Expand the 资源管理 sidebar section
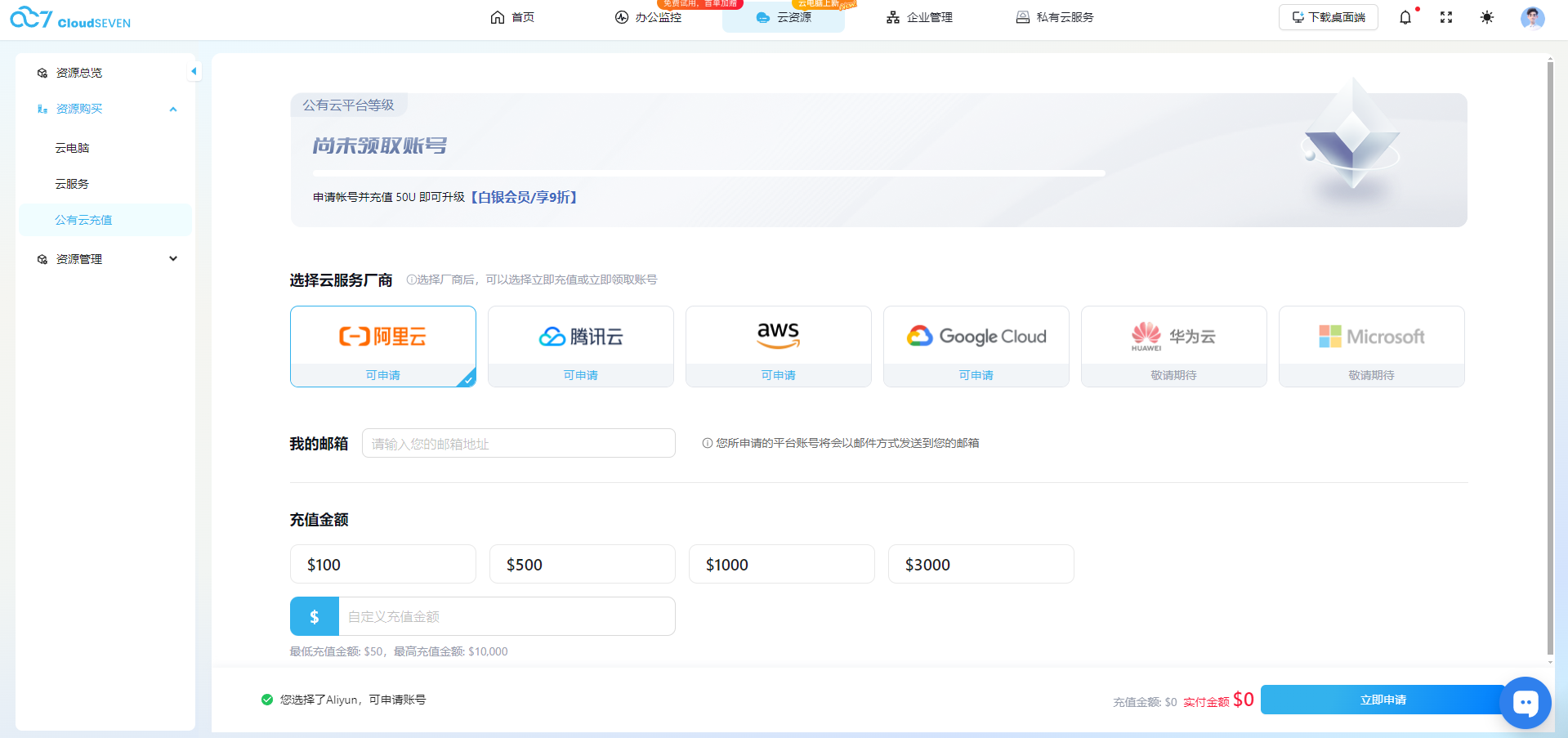The image size is (1568, 738). (173, 259)
